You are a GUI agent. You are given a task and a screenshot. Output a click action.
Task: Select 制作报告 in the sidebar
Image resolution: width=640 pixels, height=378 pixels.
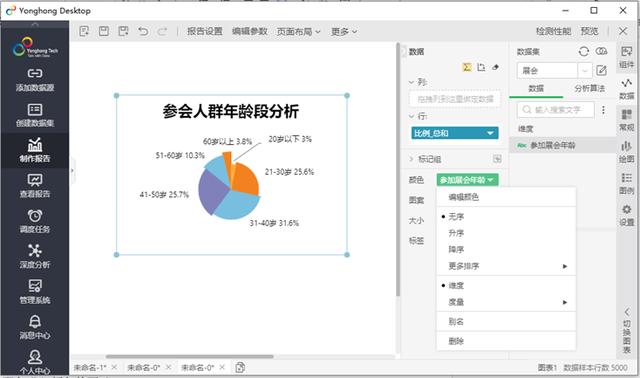(x=35, y=151)
